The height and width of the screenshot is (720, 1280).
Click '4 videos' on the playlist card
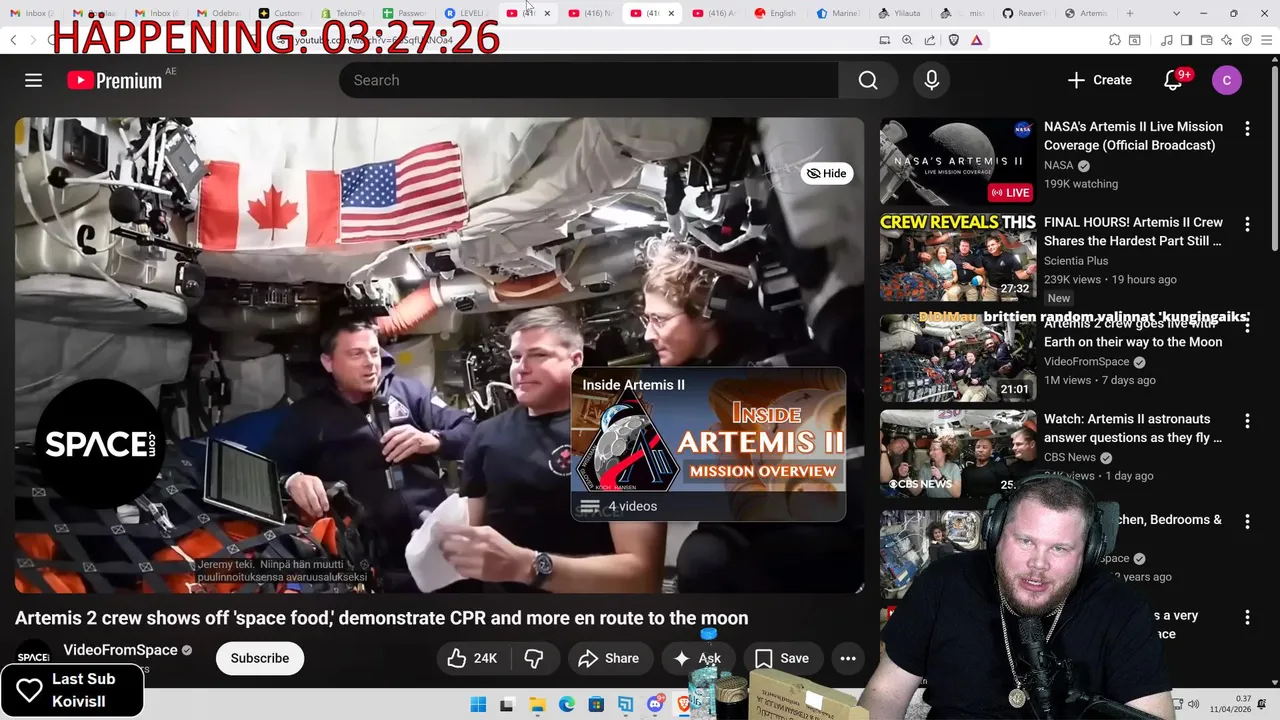[x=633, y=506]
